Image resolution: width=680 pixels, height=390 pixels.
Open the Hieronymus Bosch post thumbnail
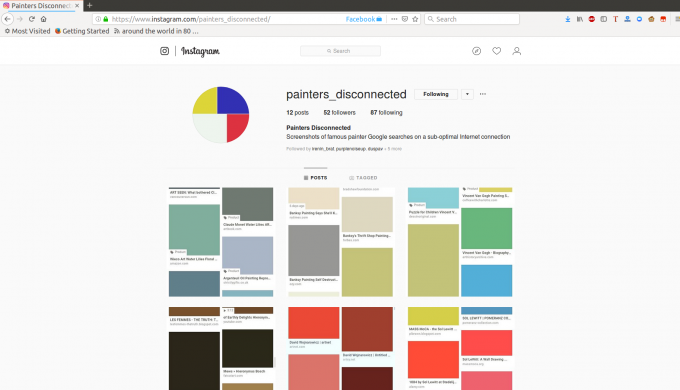click(221, 348)
